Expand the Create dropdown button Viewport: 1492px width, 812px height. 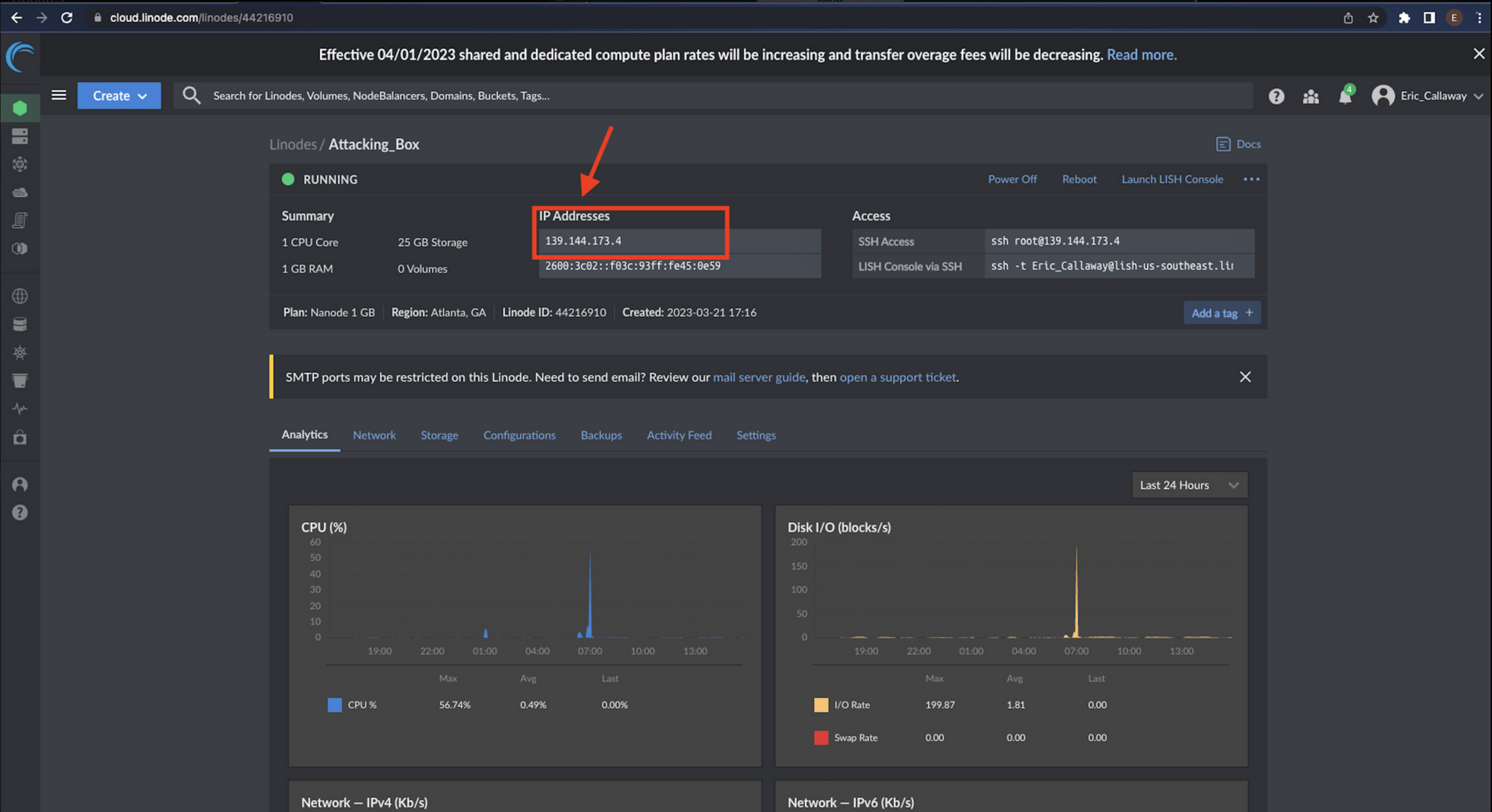119,95
